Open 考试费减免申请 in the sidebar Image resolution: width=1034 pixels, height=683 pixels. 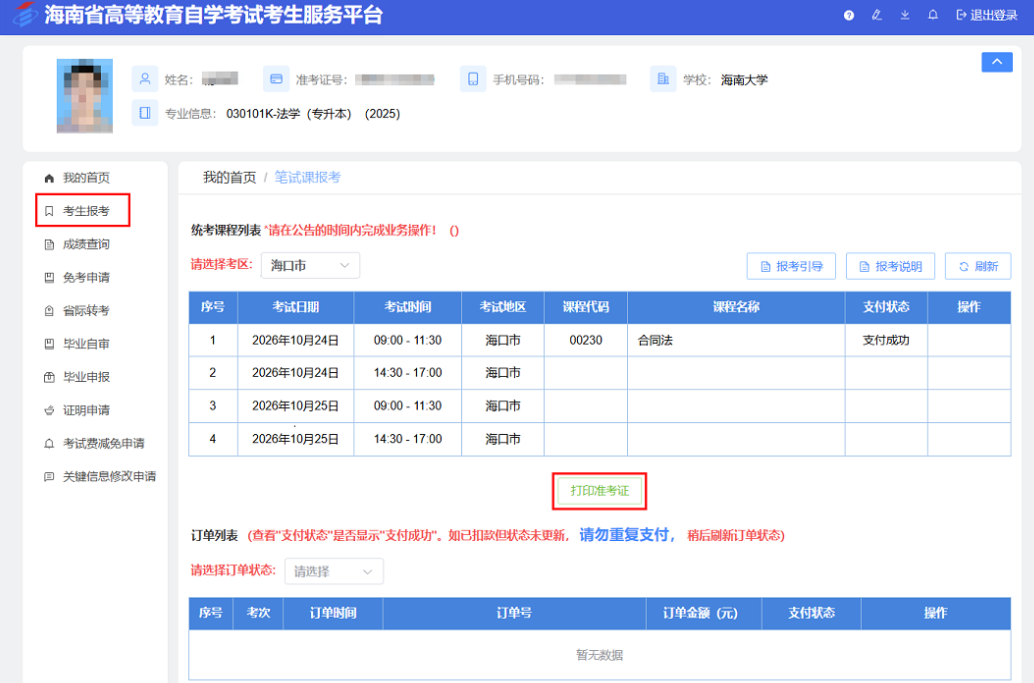point(94,444)
